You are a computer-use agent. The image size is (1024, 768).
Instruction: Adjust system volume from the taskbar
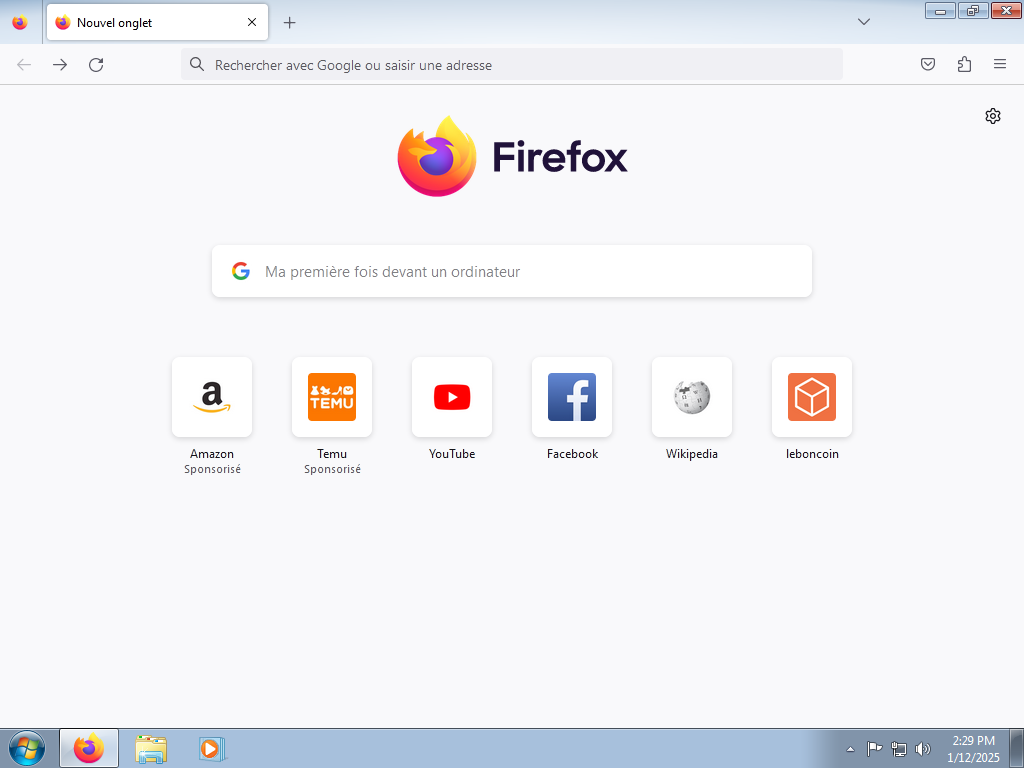[923, 748]
